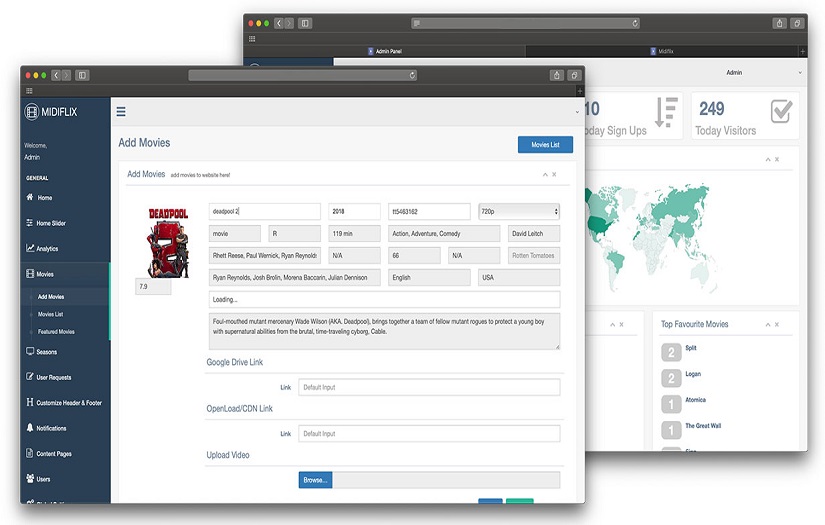Click The Great Wall movie entry
Screen dimensions: 825x525
coord(703,426)
